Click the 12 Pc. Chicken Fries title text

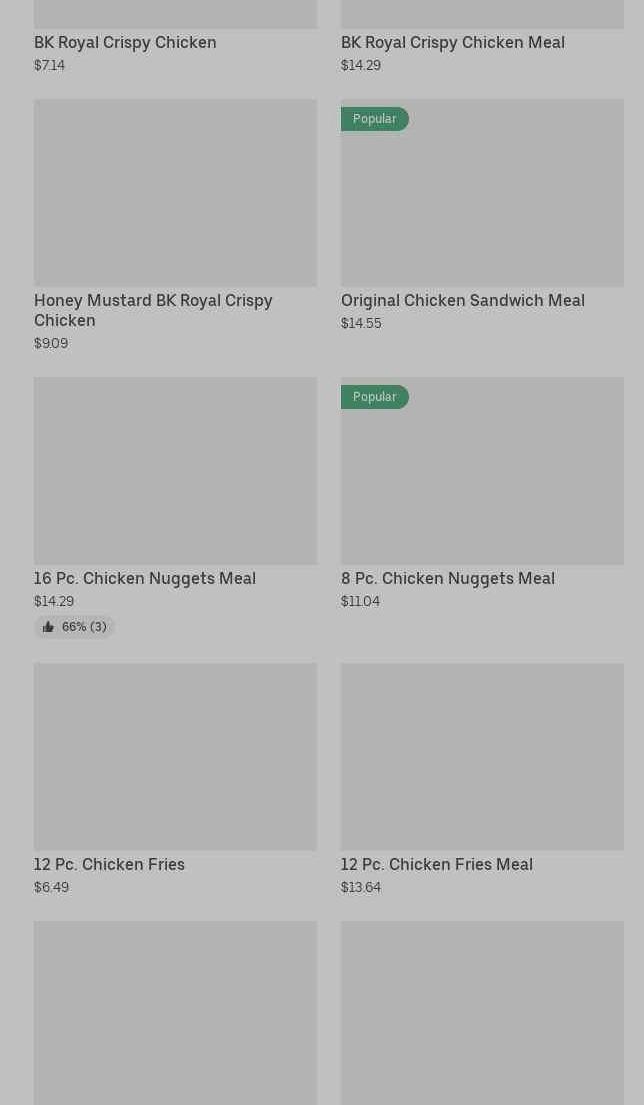pyautogui.click(x=109, y=864)
